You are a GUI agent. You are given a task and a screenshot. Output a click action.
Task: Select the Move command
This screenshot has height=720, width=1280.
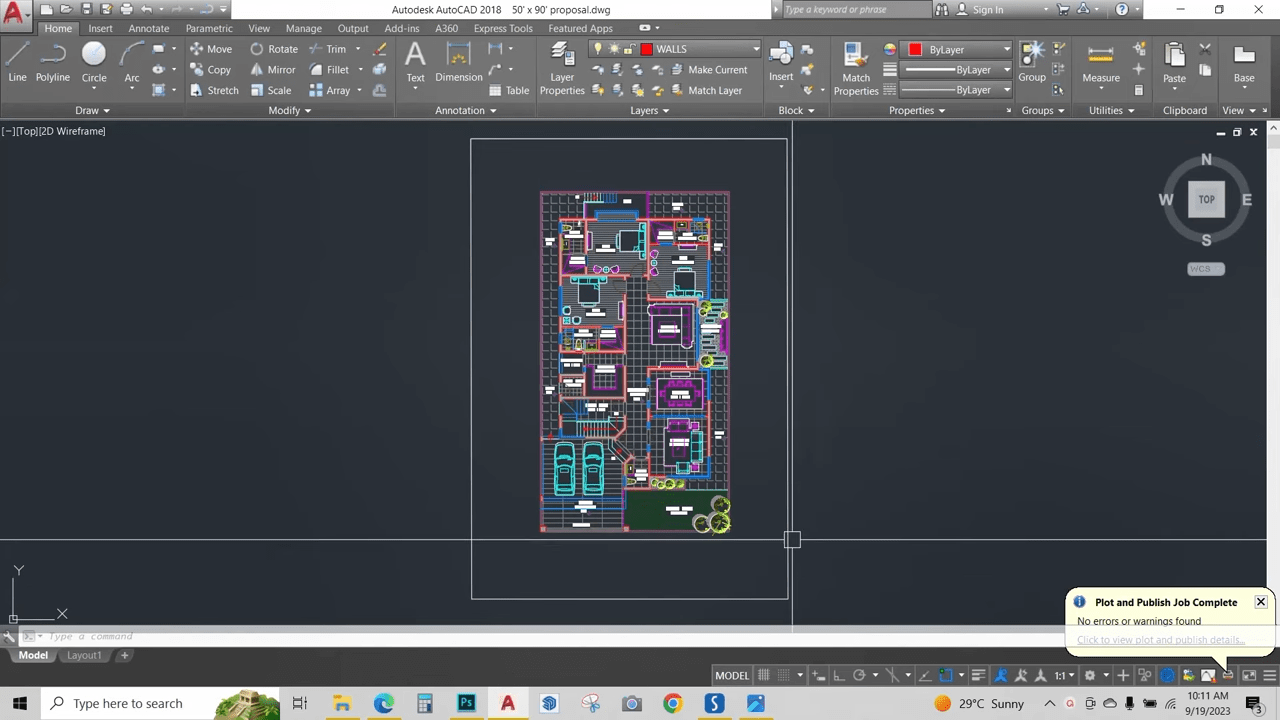pyautogui.click(x=219, y=48)
